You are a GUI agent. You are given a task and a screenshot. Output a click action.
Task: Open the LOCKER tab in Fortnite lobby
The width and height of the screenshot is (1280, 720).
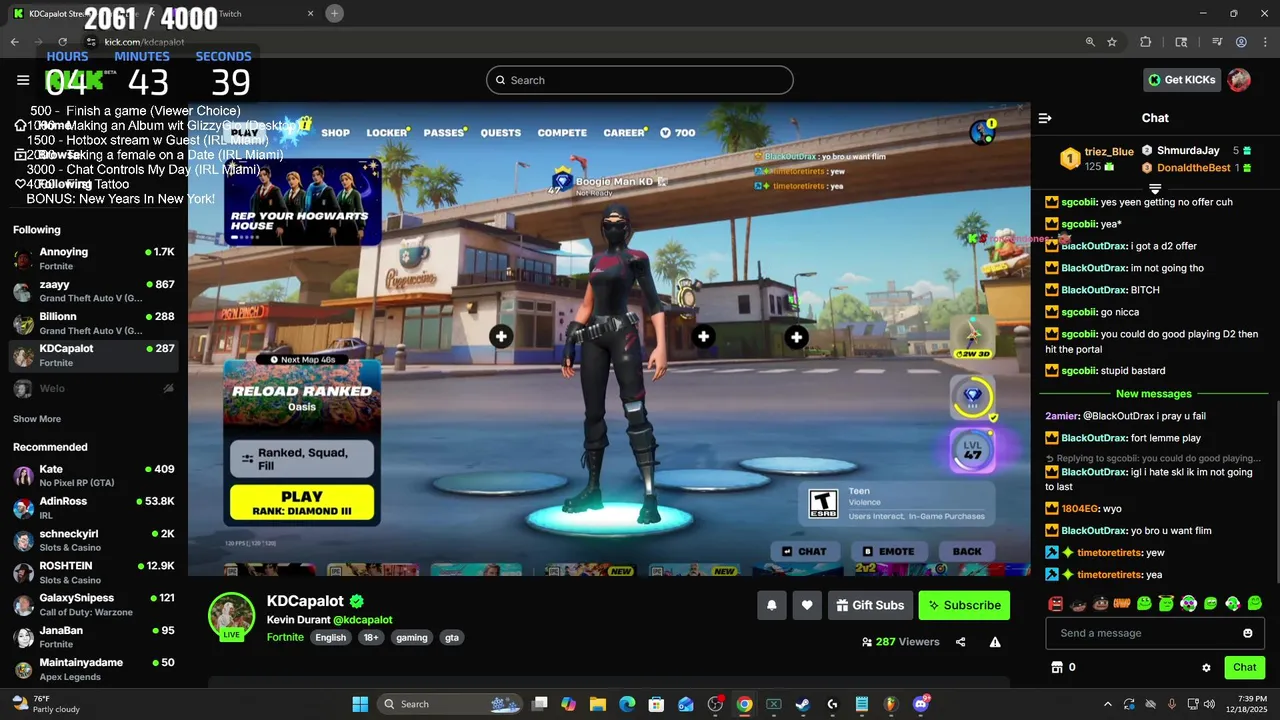tap(387, 132)
